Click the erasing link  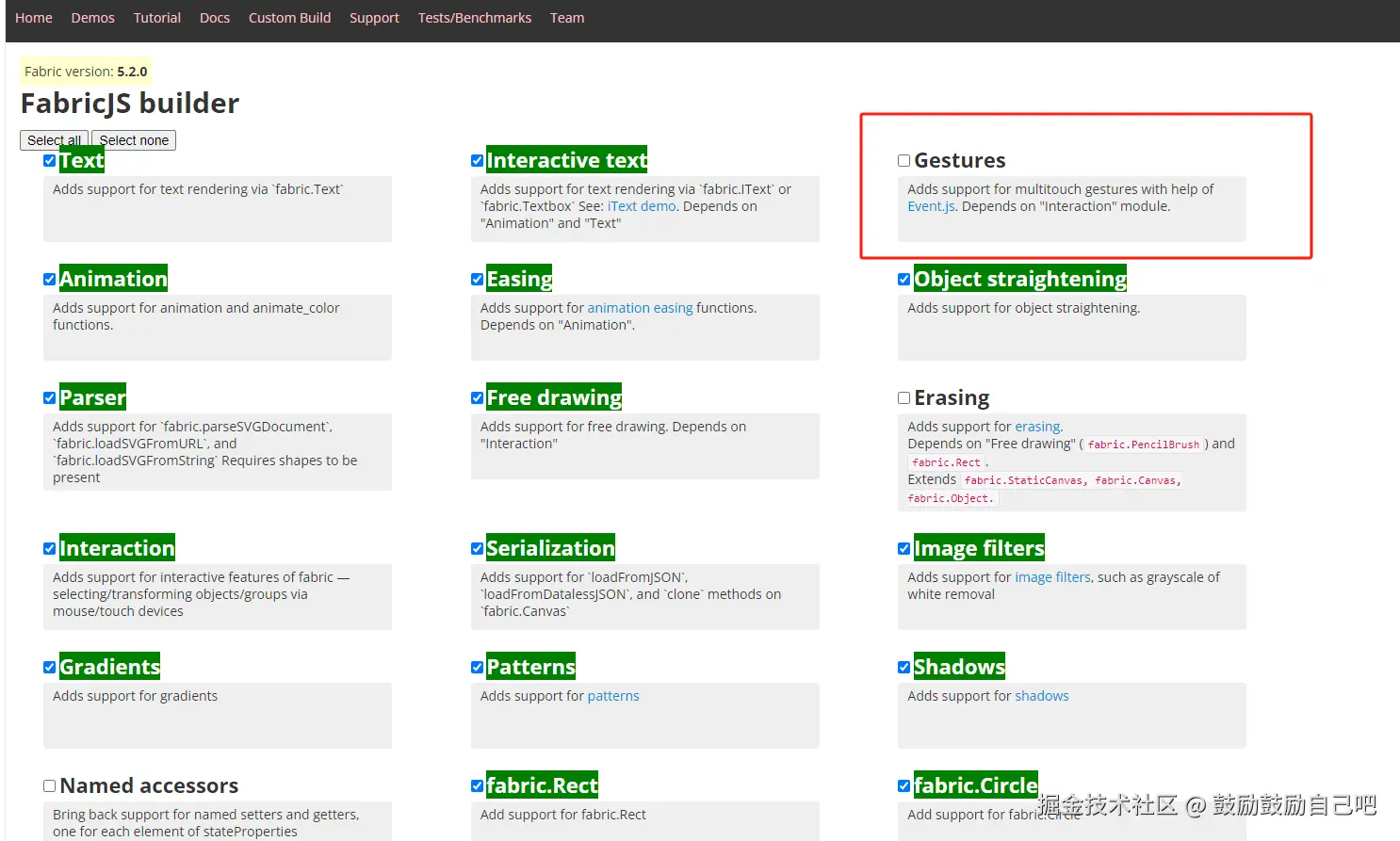[1038, 427]
